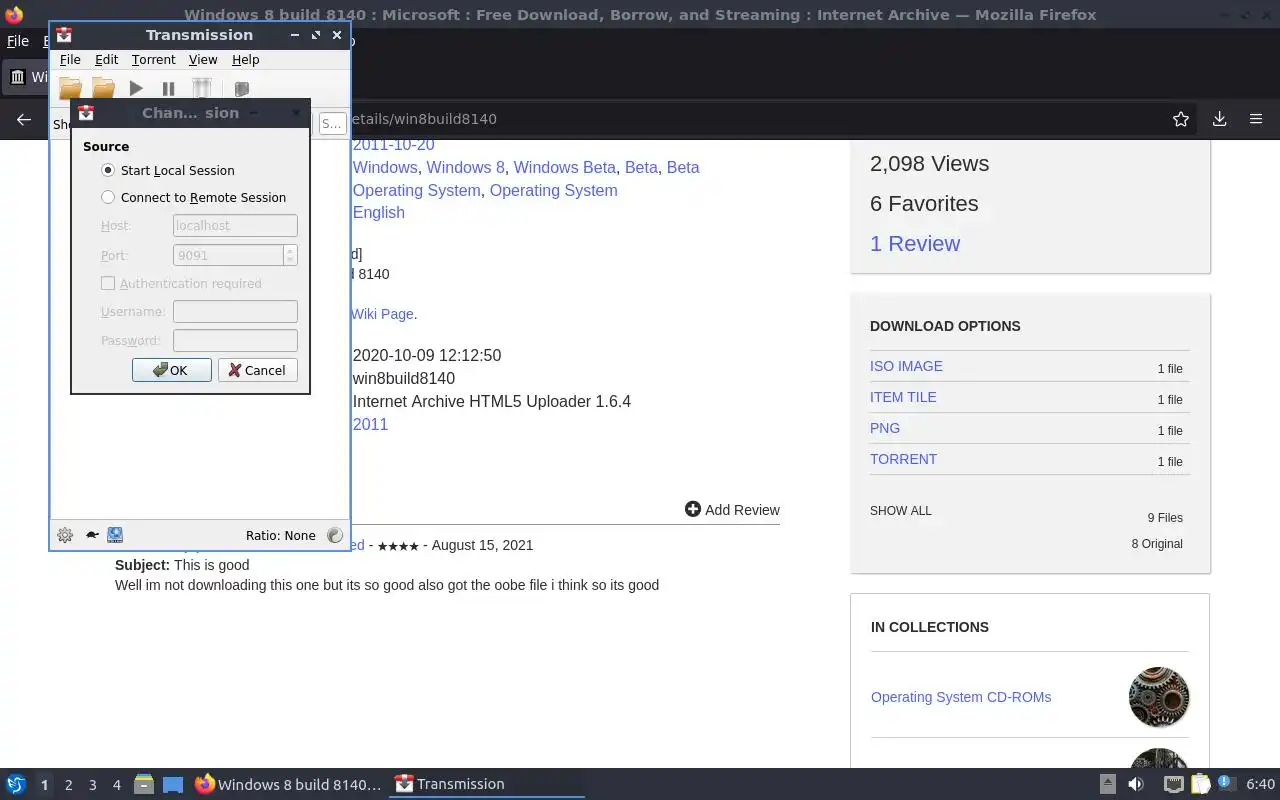Click the ratio statistics icon beside Ratio: None

[x=335, y=535]
